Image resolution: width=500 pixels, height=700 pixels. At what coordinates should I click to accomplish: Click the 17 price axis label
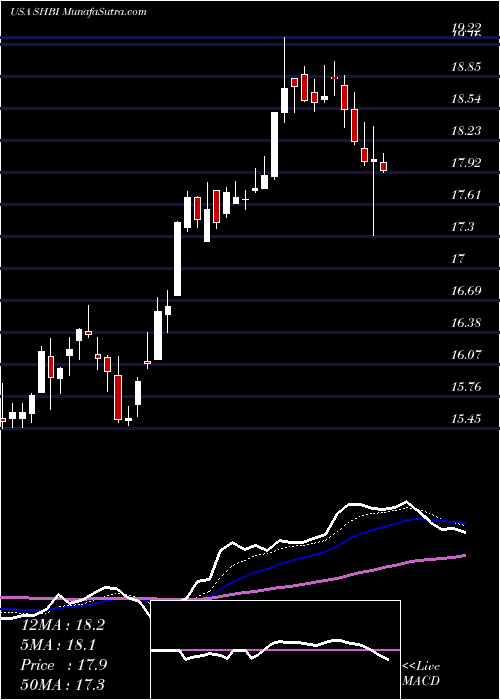pyautogui.click(x=458, y=259)
